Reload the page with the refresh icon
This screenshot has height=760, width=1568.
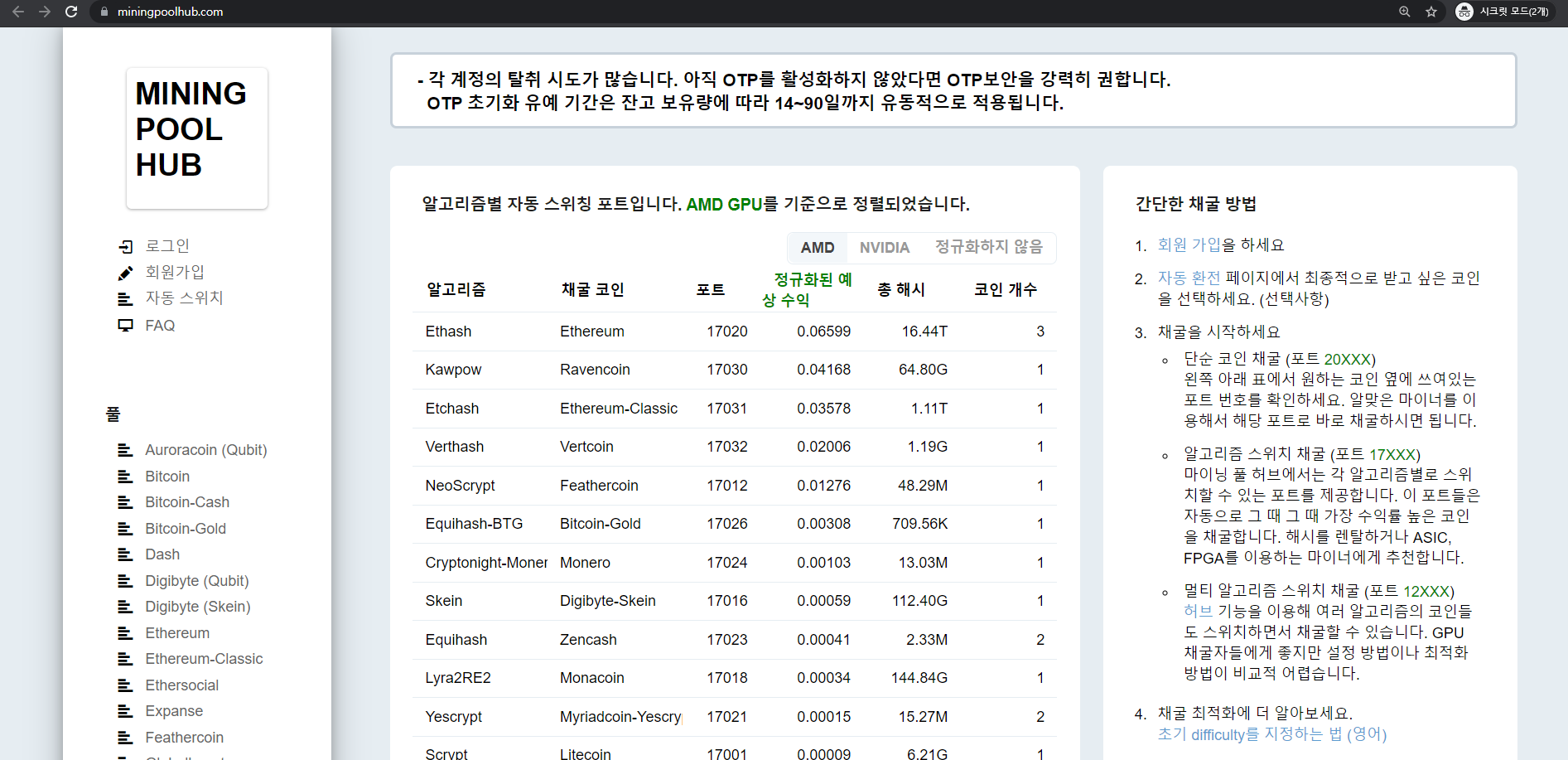click(71, 12)
